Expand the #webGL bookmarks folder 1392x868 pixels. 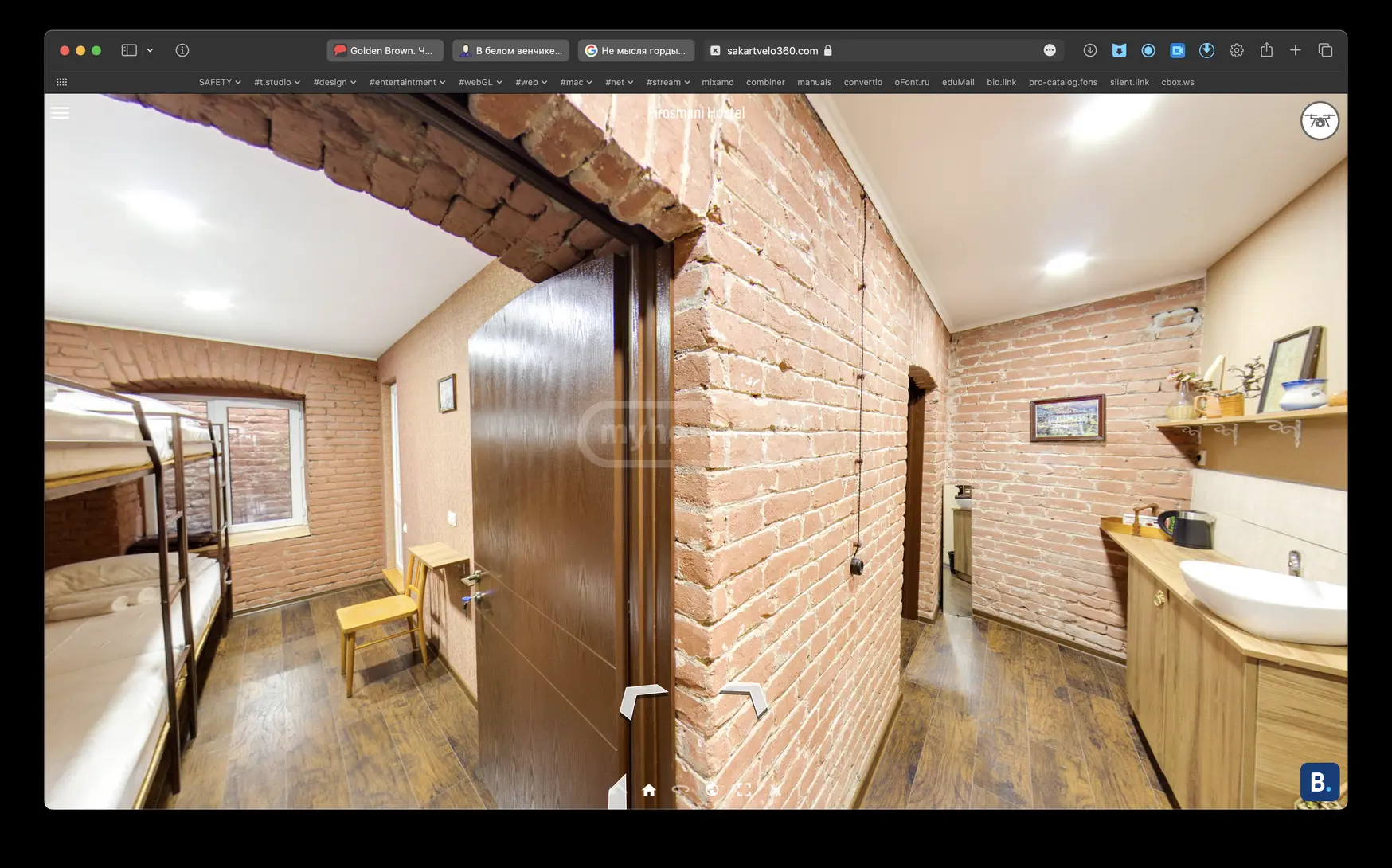pyautogui.click(x=480, y=82)
